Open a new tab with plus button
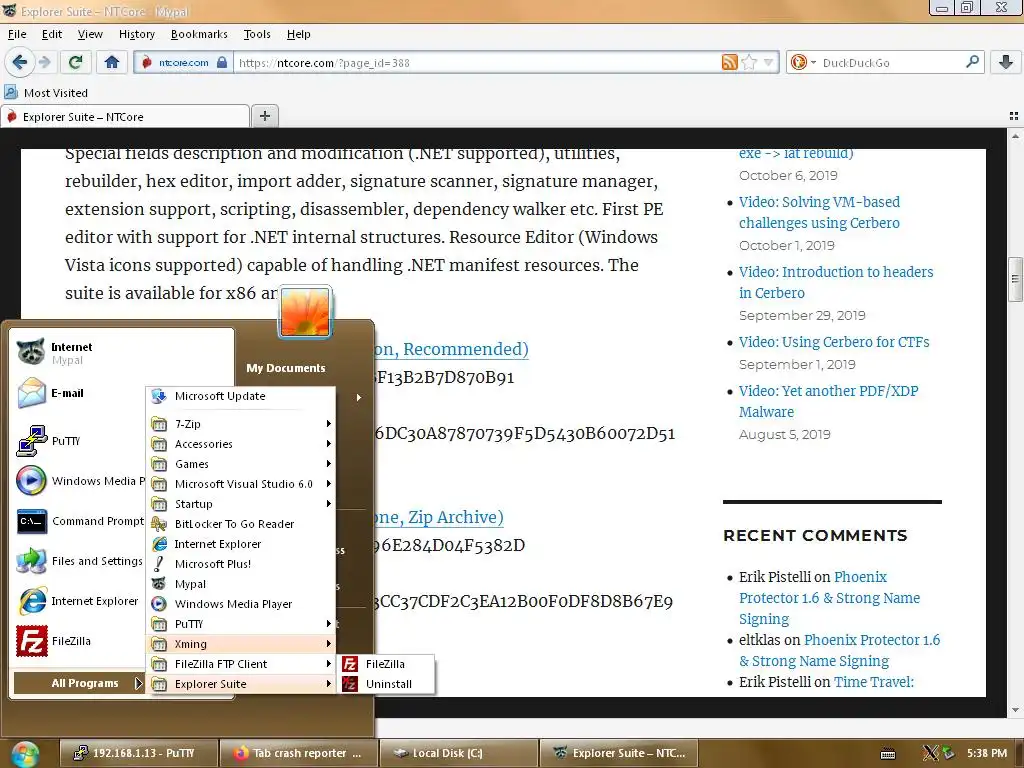The width and height of the screenshot is (1024, 768). point(264,116)
